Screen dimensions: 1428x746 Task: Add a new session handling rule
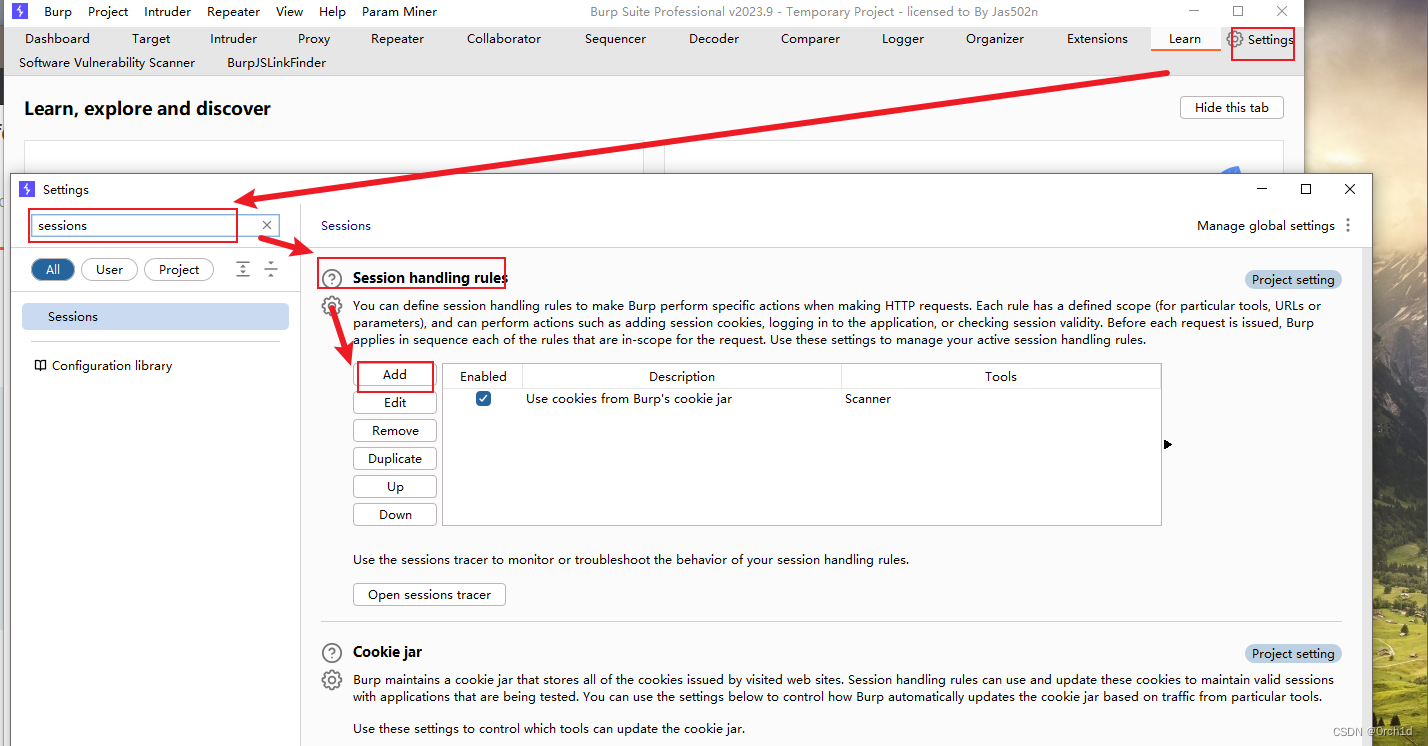pyautogui.click(x=395, y=375)
